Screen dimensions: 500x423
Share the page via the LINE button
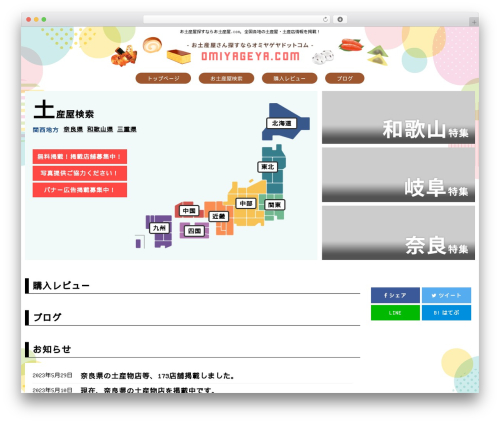(x=395, y=313)
